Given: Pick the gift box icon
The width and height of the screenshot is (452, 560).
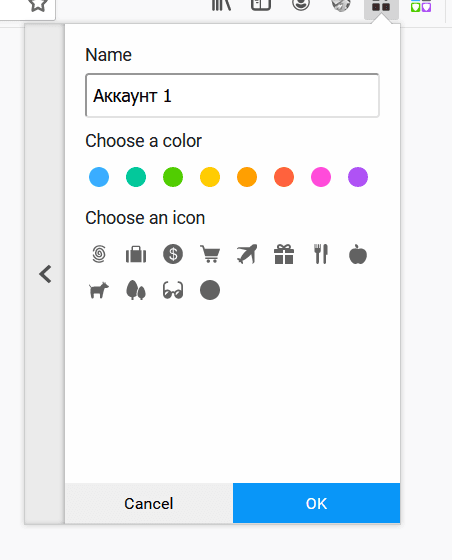Looking at the screenshot, I should (284, 254).
